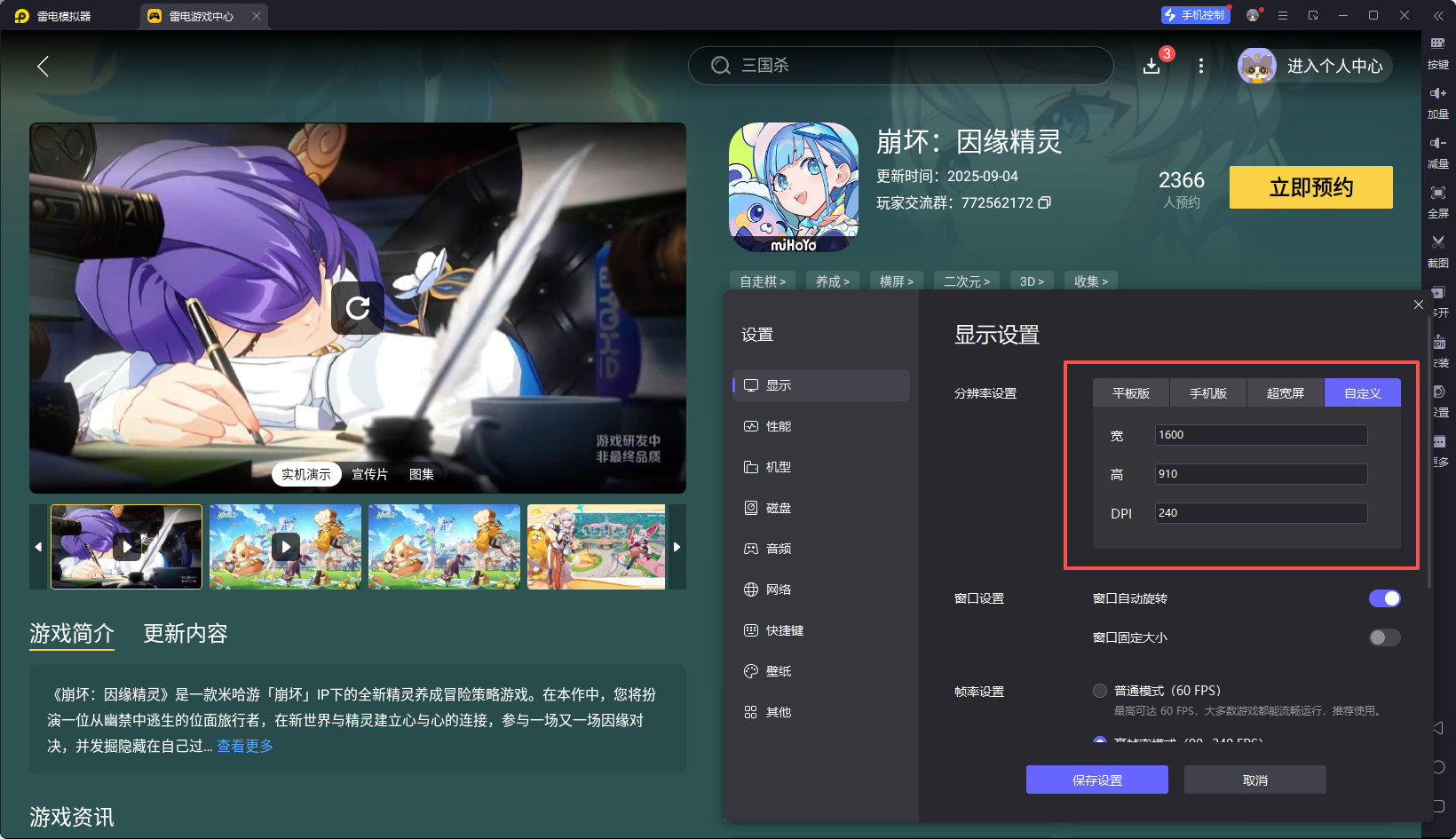
Task: Click the 保存设置 button
Action: pos(1097,780)
